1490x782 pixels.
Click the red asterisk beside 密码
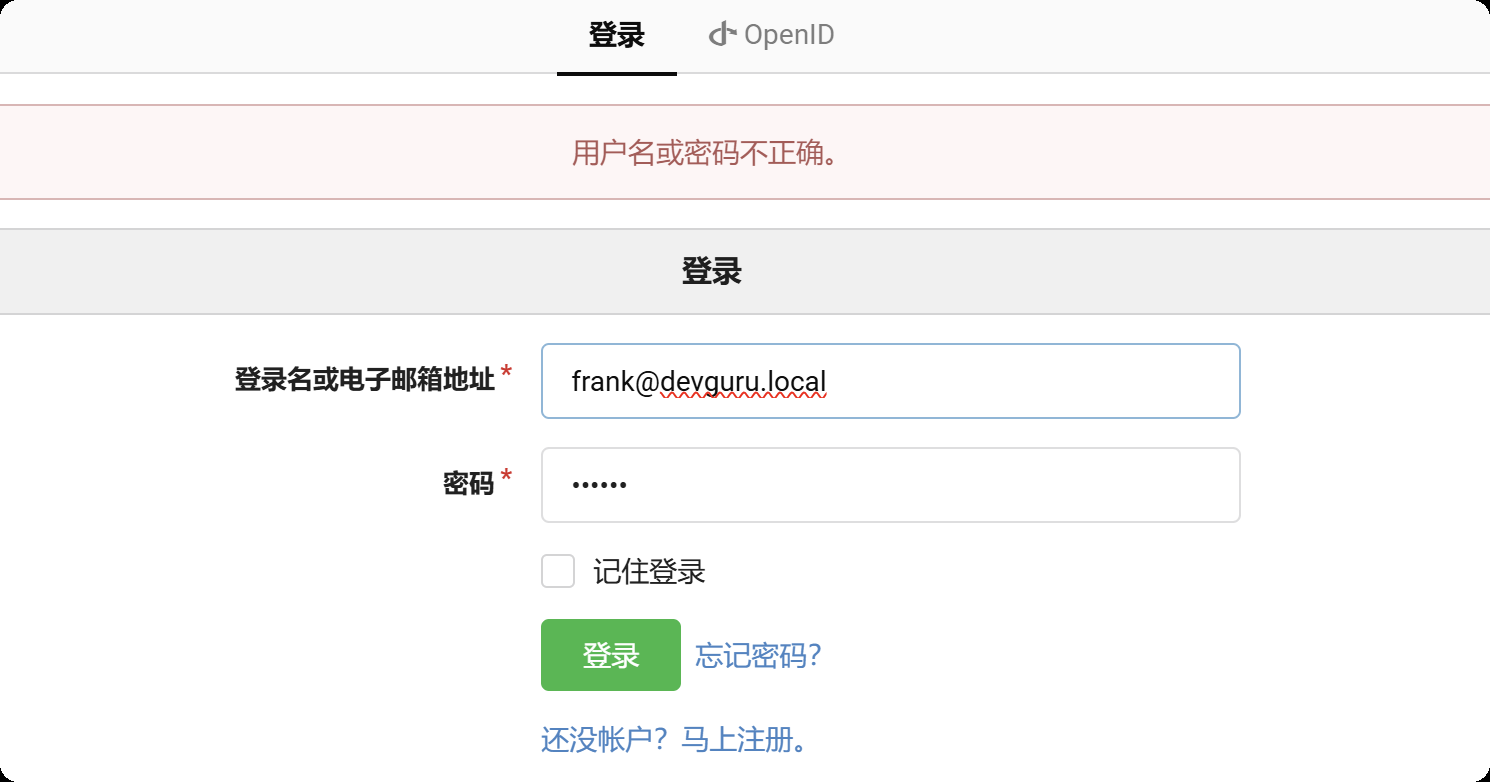507,479
